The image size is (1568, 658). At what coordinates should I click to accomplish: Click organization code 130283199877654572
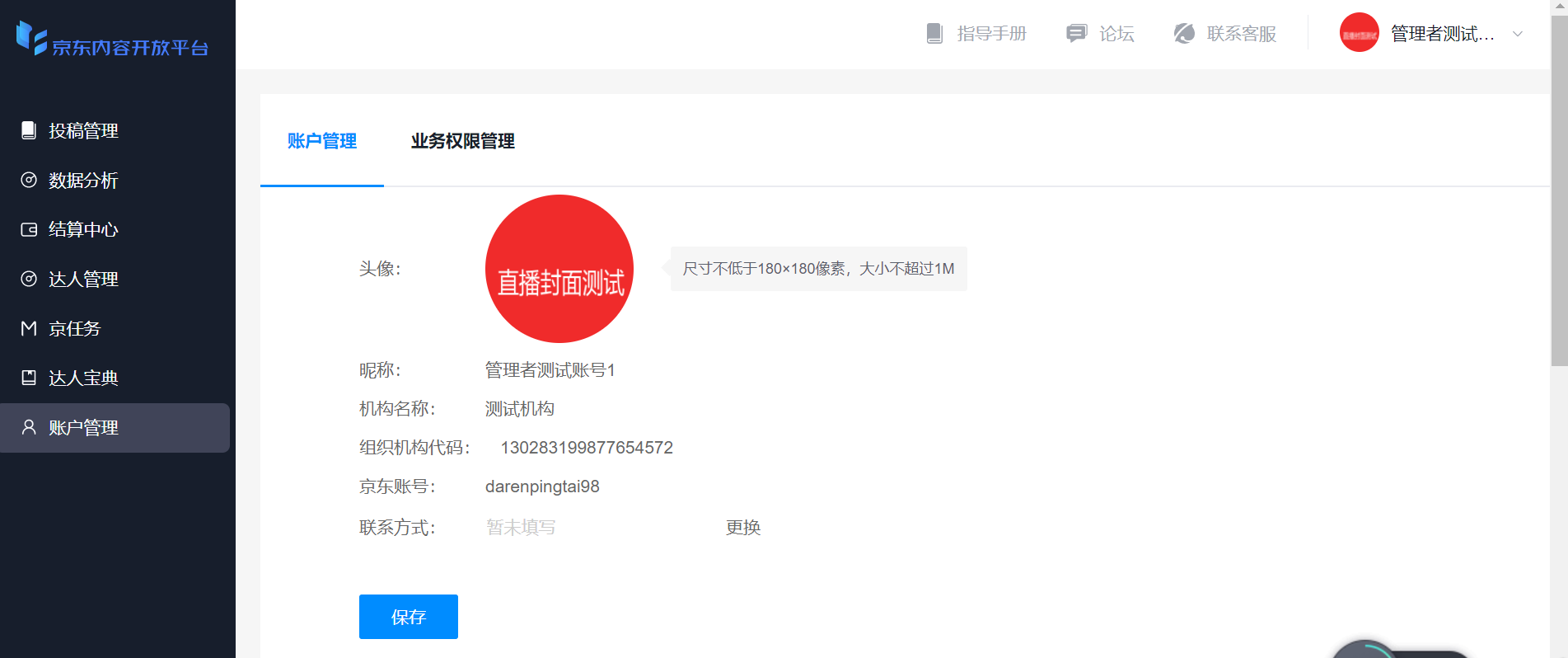pyautogui.click(x=587, y=448)
